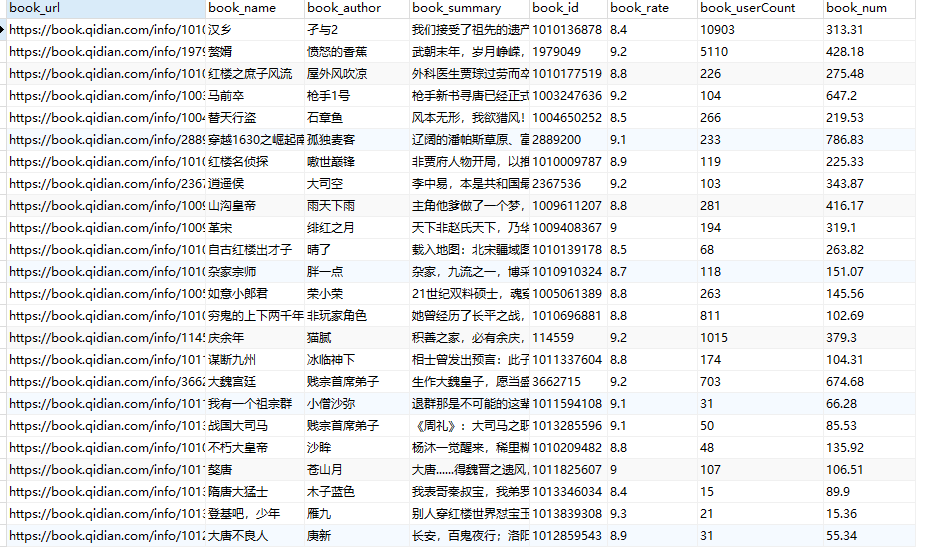
Task: Select book_id cell 1010136878
Action: pos(568,30)
